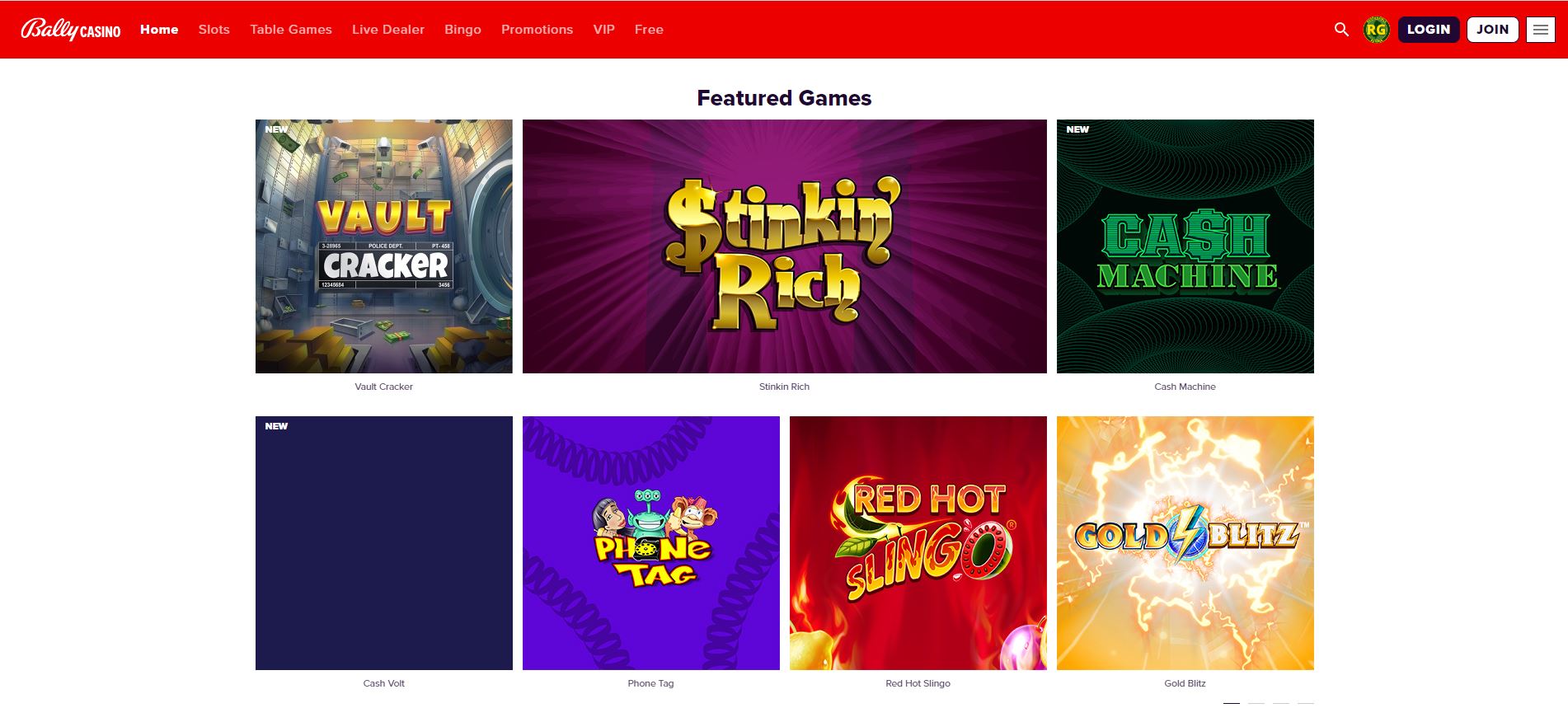This screenshot has width=1568, height=708.
Task: Click the LOGIN button
Action: (1429, 30)
